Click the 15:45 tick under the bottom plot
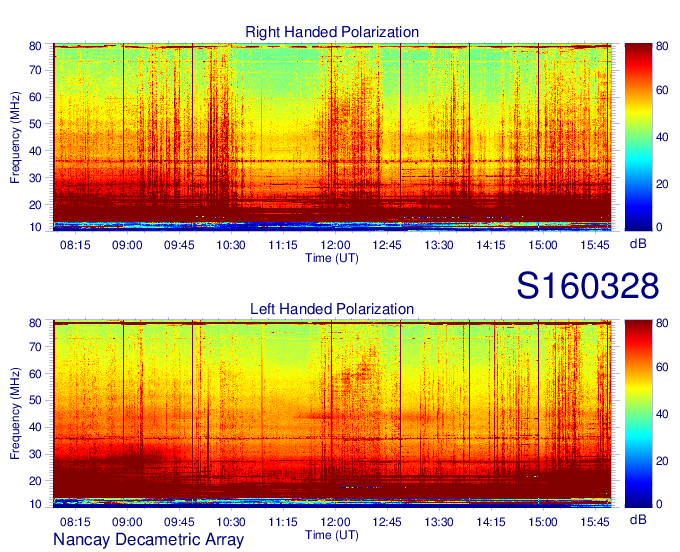This screenshot has height=552, width=680. point(595,522)
